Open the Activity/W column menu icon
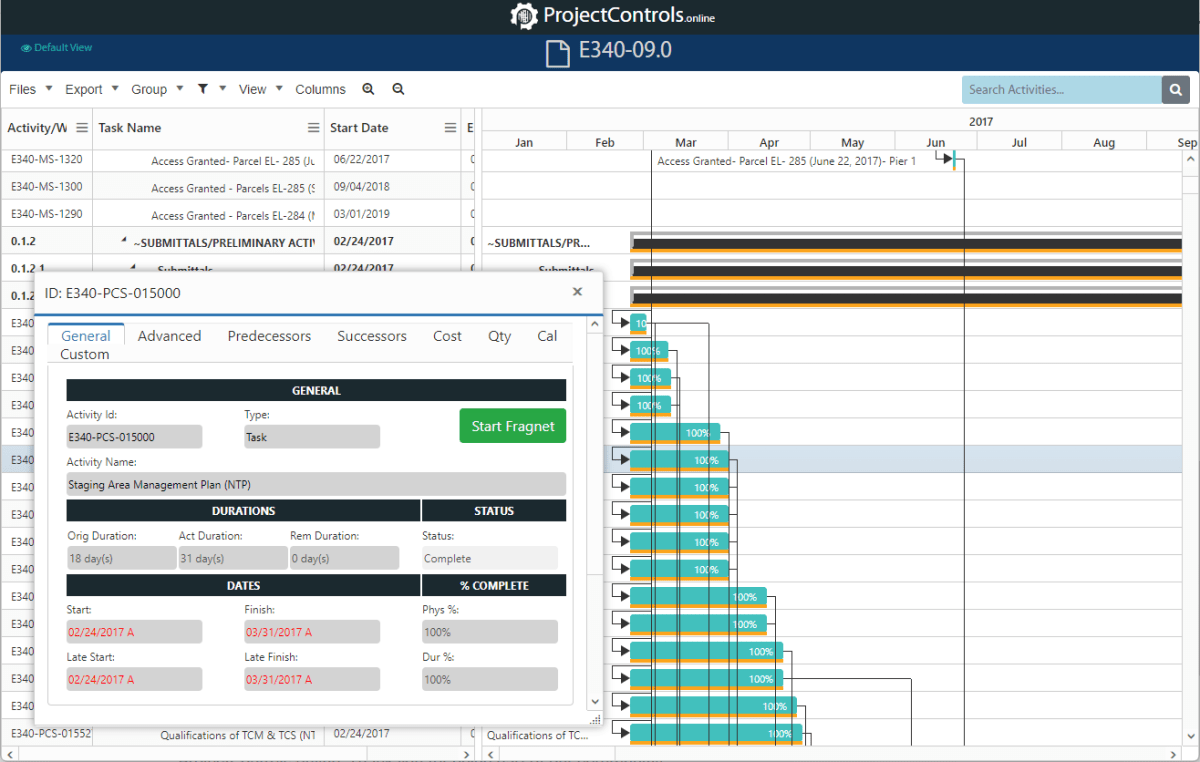This screenshot has width=1200, height=762. [x=82, y=128]
